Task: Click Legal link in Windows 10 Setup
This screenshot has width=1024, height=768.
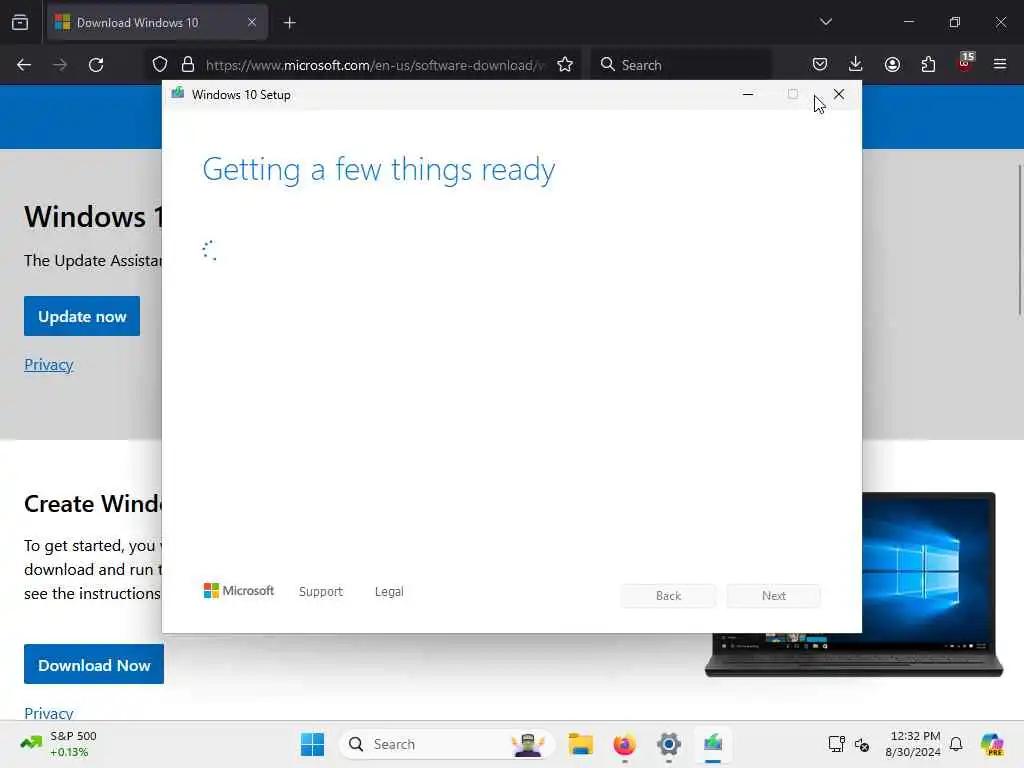Action: pyautogui.click(x=389, y=591)
